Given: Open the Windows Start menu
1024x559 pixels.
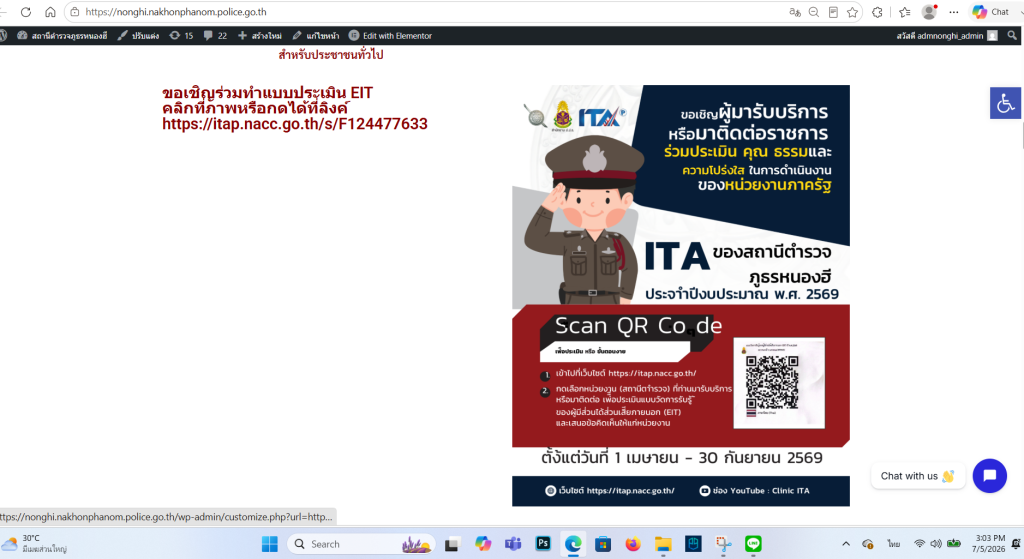Looking at the screenshot, I should pyautogui.click(x=269, y=543).
